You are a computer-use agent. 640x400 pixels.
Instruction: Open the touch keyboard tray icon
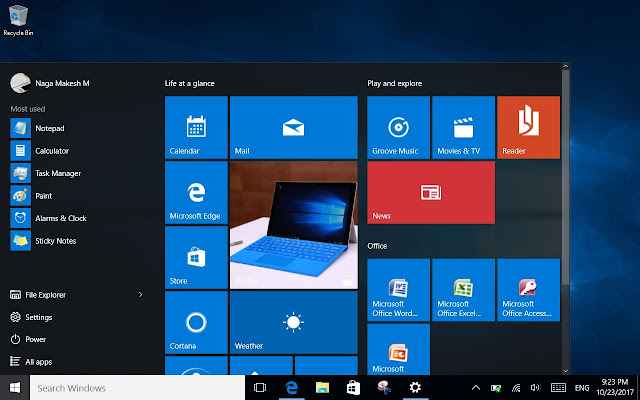coord(558,388)
